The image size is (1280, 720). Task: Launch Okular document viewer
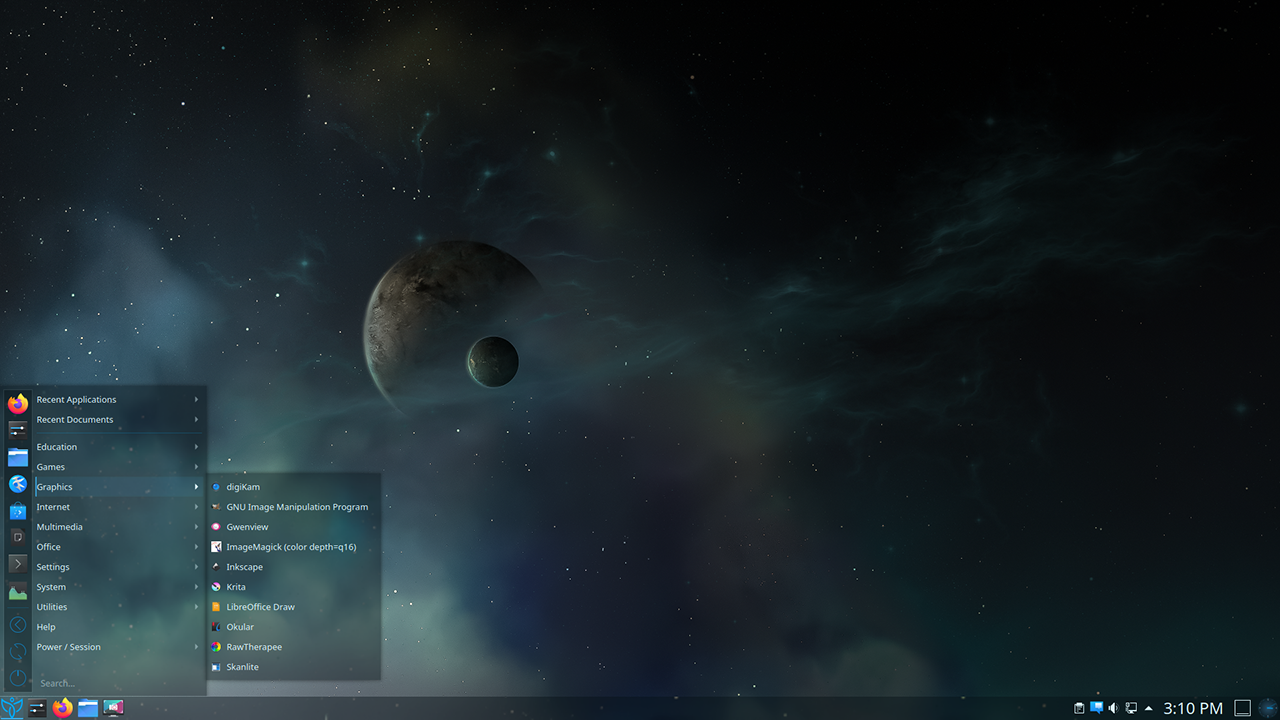(x=294, y=627)
